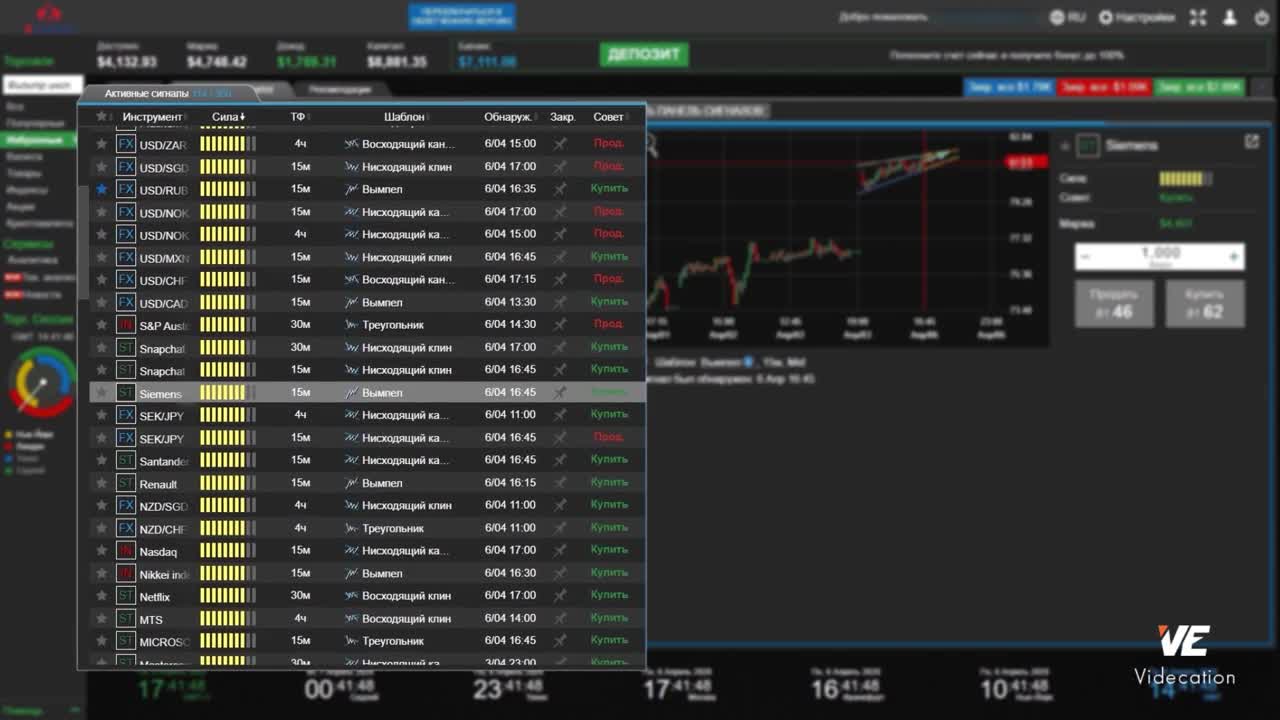Click the trade amount field showing 1,000
Image resolution: width=1280 pixels, height=720 pixels.
click(1160, 256)
